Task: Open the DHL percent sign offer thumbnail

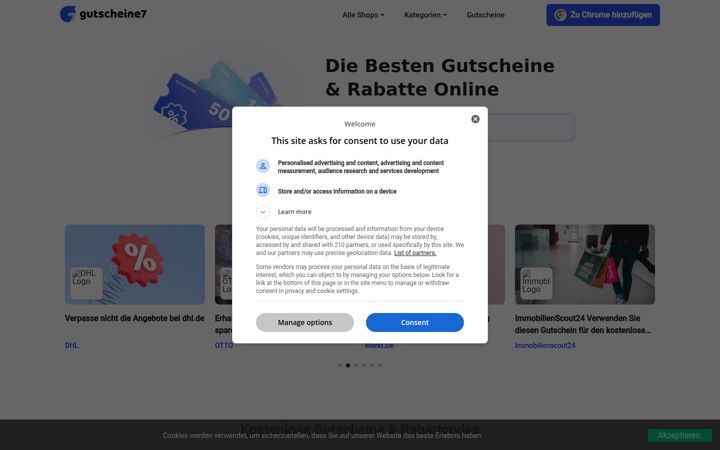Action: 135,264
